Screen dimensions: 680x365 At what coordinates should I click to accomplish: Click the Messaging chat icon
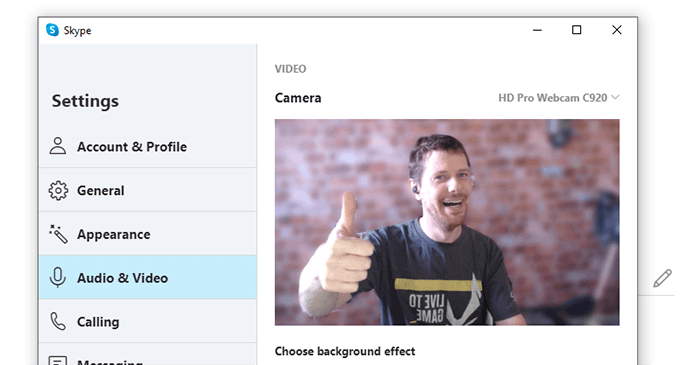pos(58,361)
